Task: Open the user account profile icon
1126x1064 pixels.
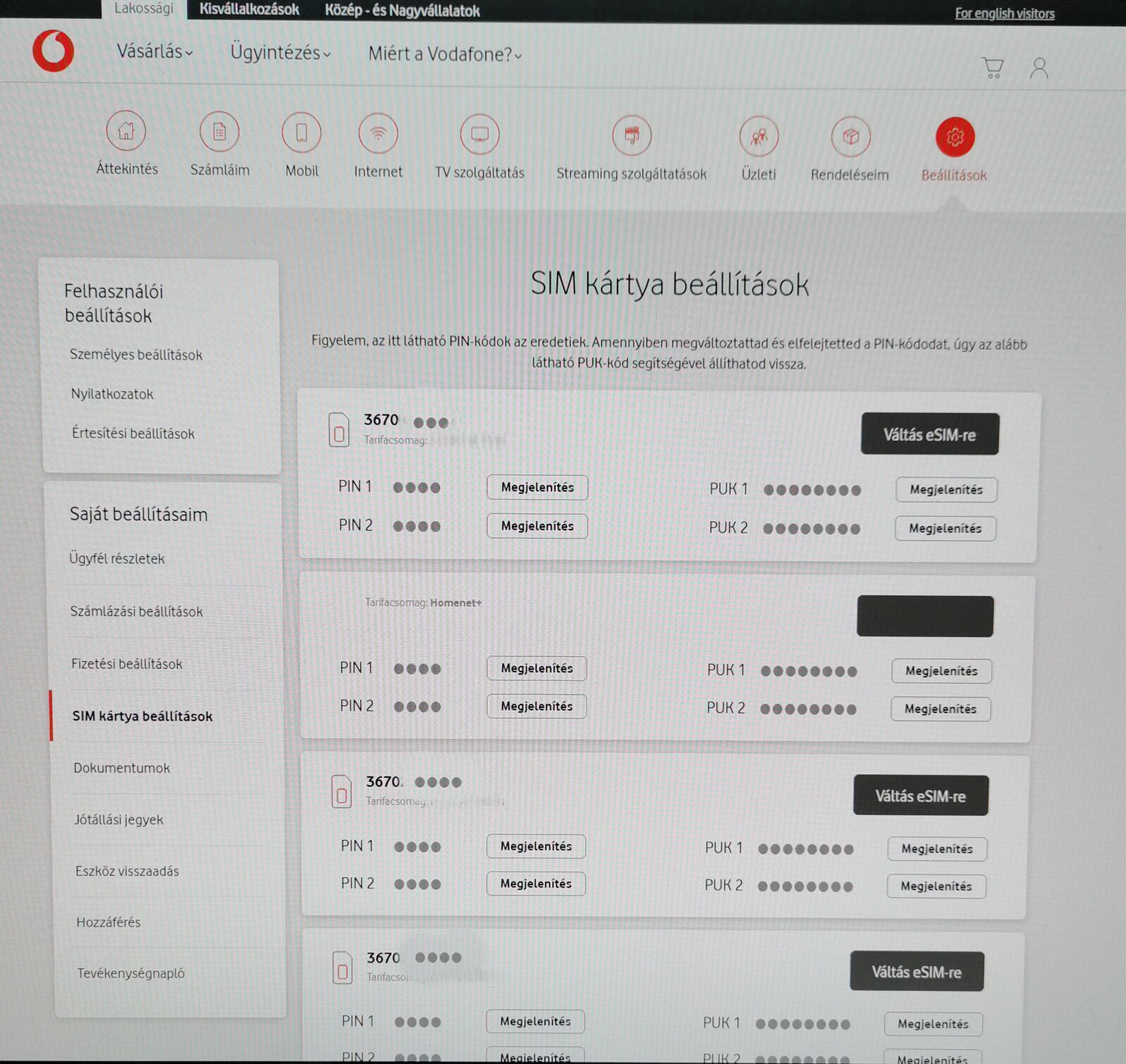Action: click(x=1039, y=68)
